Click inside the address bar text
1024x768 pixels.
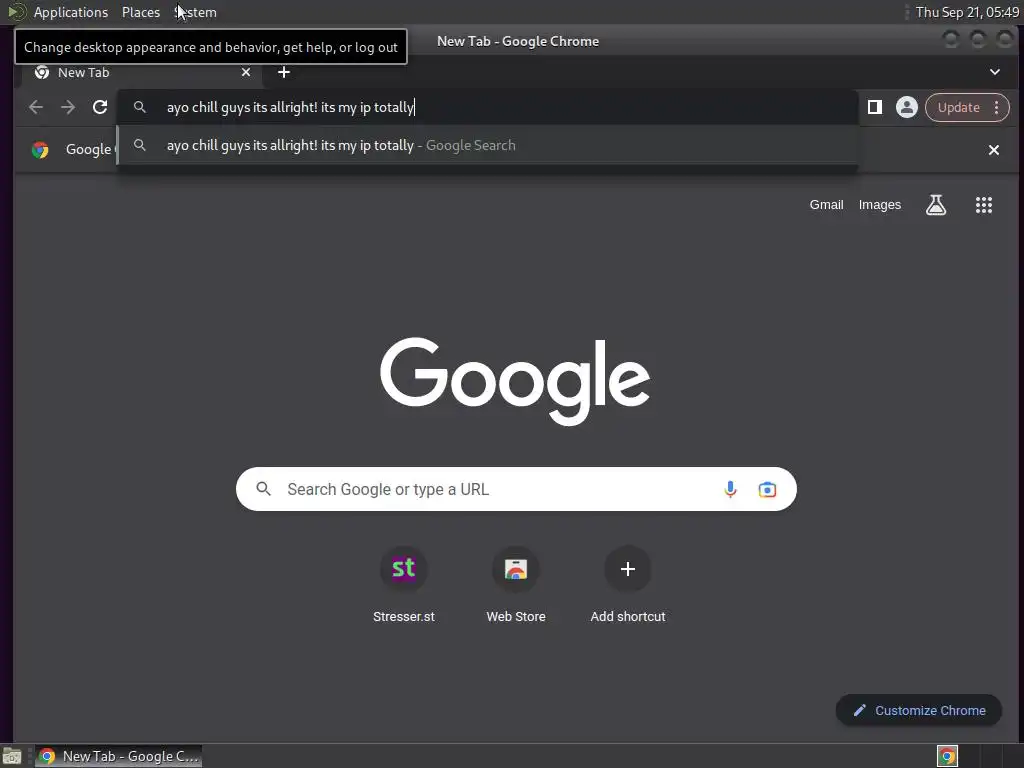pyautogui.click(x=290, y=107)
